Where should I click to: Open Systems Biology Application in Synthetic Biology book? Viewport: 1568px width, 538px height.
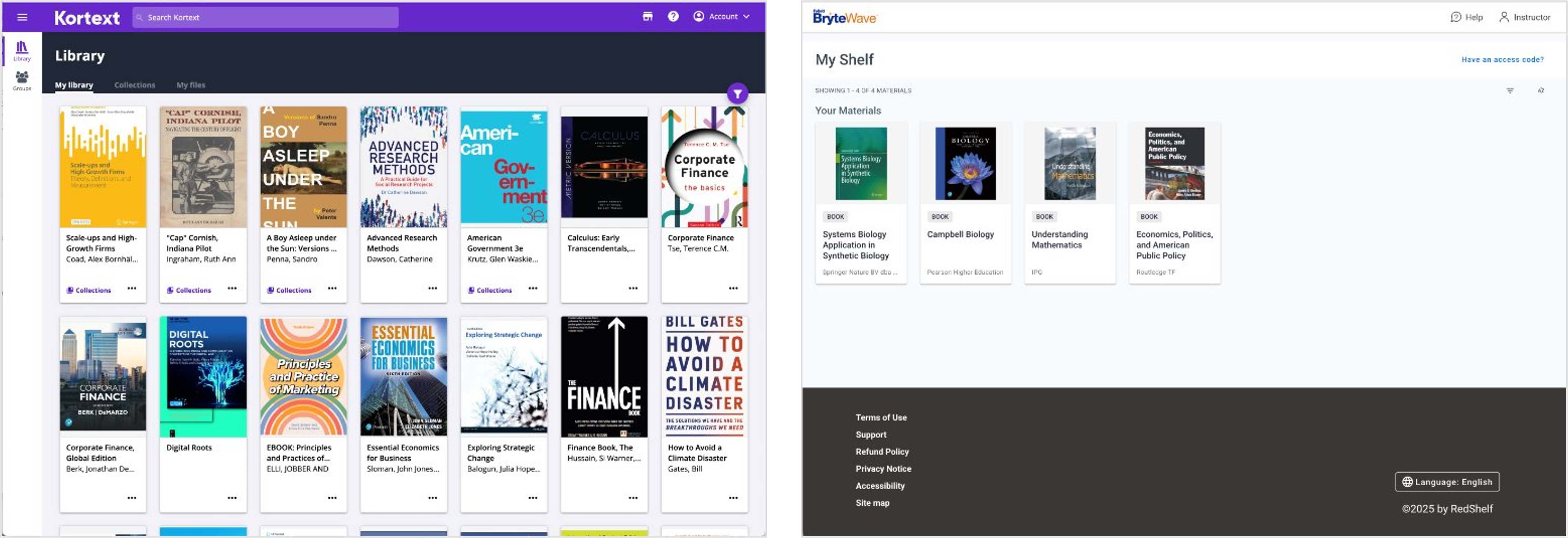click(x=861, y=203)
